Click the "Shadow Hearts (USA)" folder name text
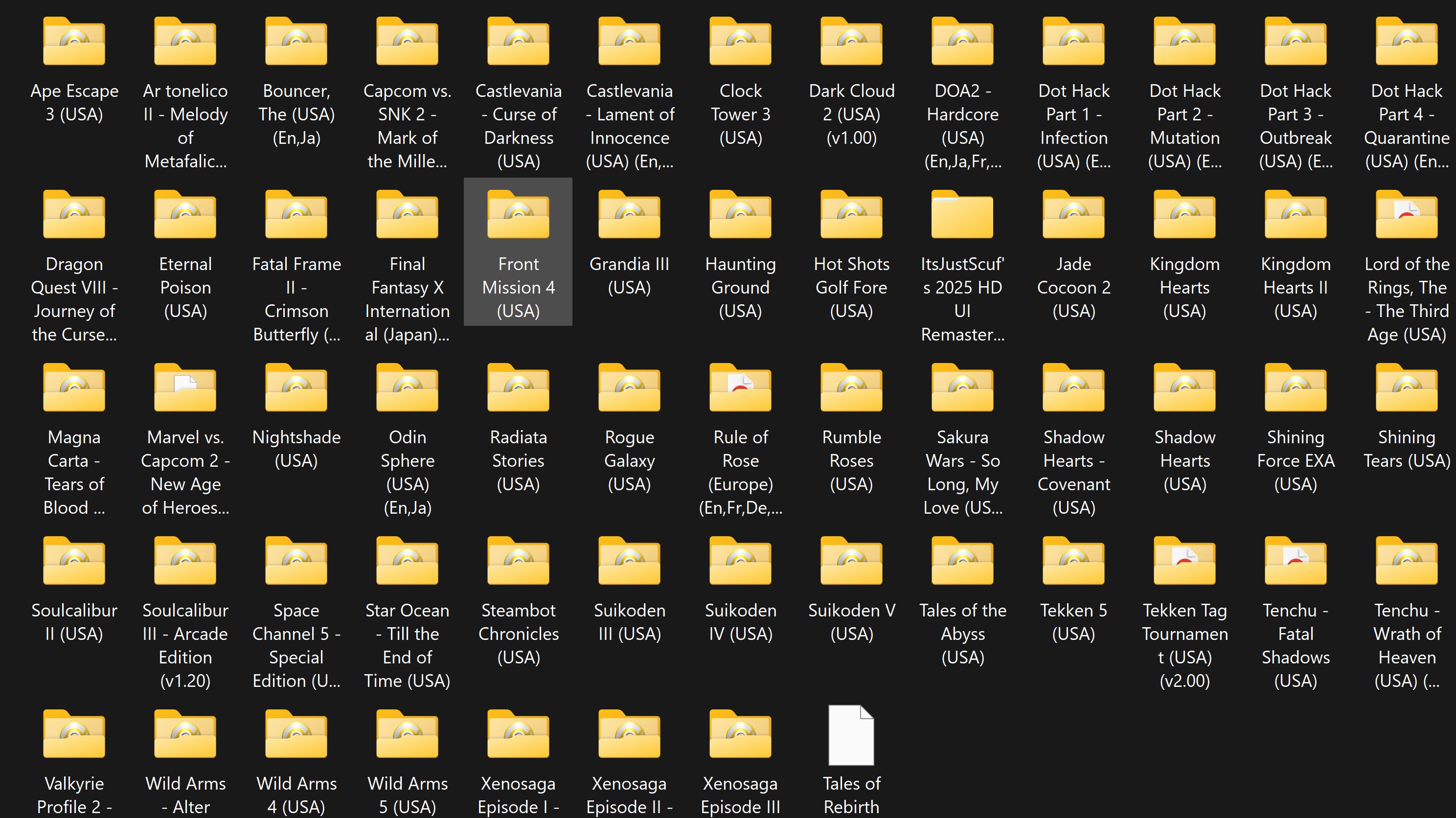 [x=1184, y=461]
